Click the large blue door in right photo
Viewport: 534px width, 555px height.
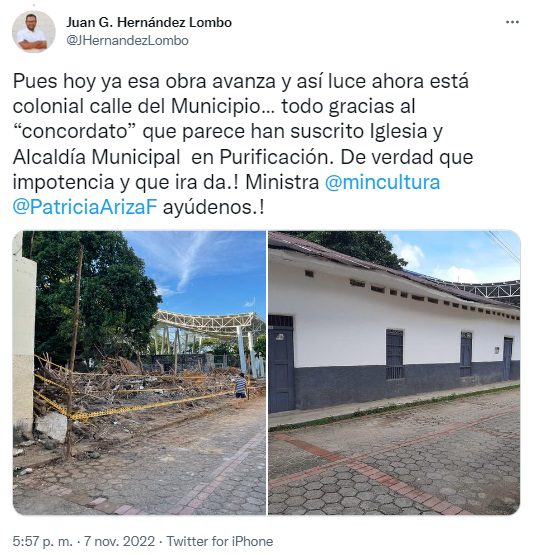(281, 365)
